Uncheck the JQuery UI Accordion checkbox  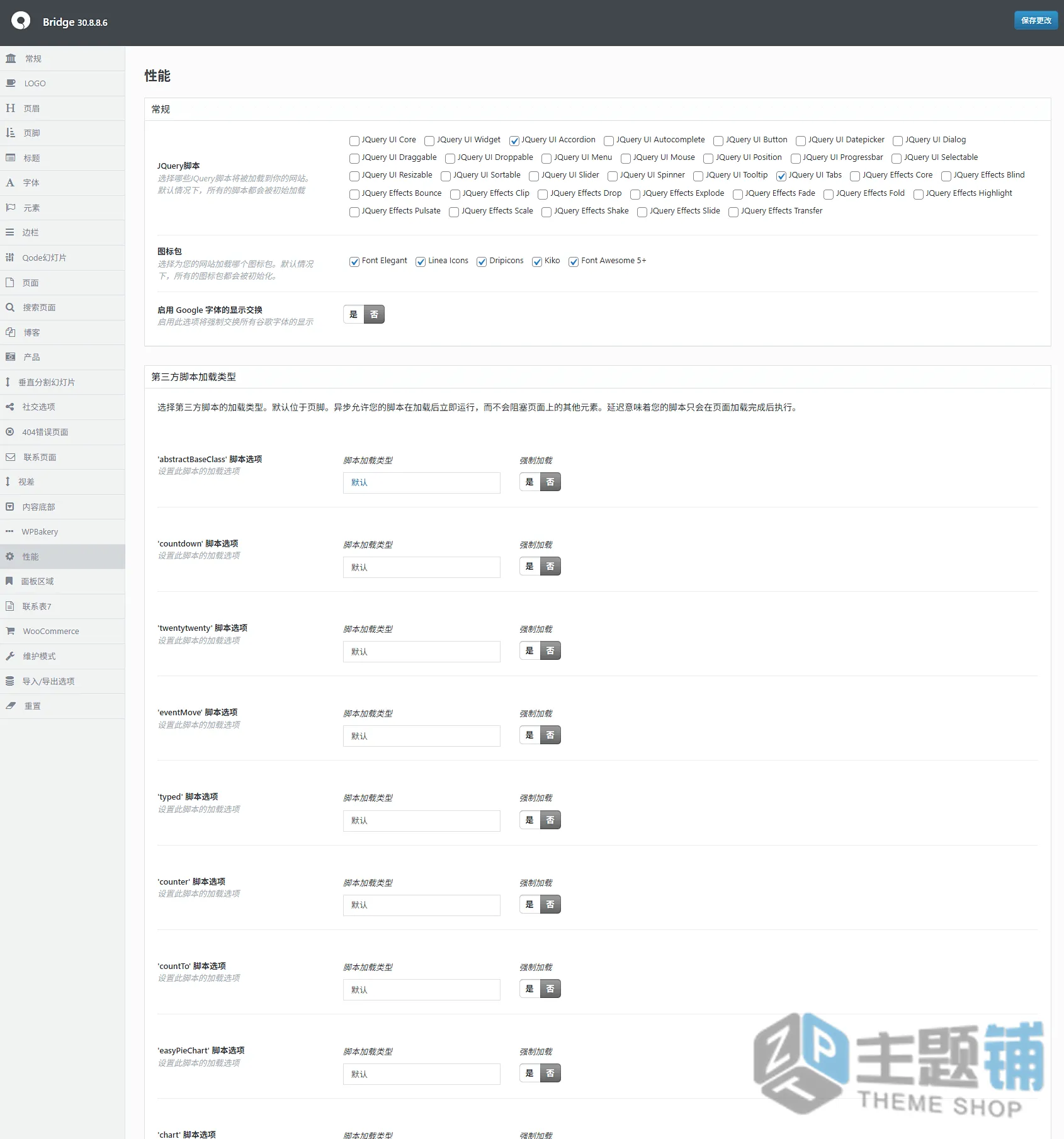pos(514,140)
